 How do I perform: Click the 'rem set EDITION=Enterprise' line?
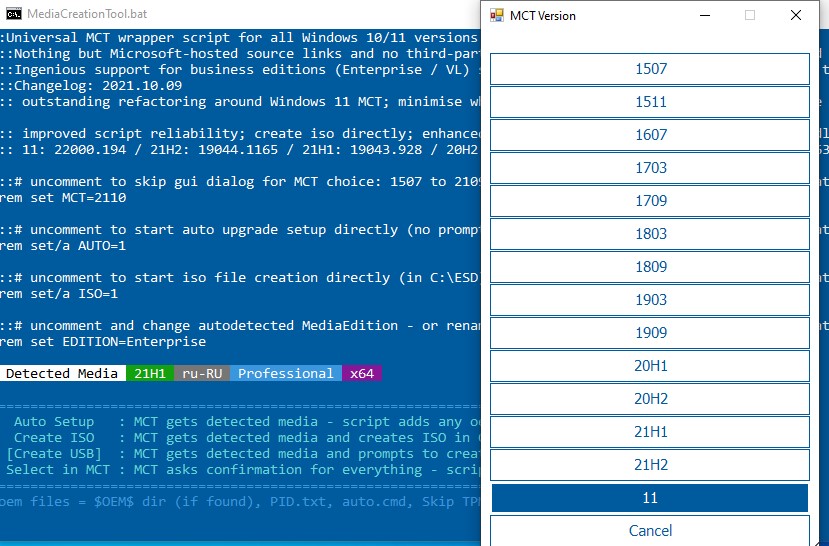(103, 342)
